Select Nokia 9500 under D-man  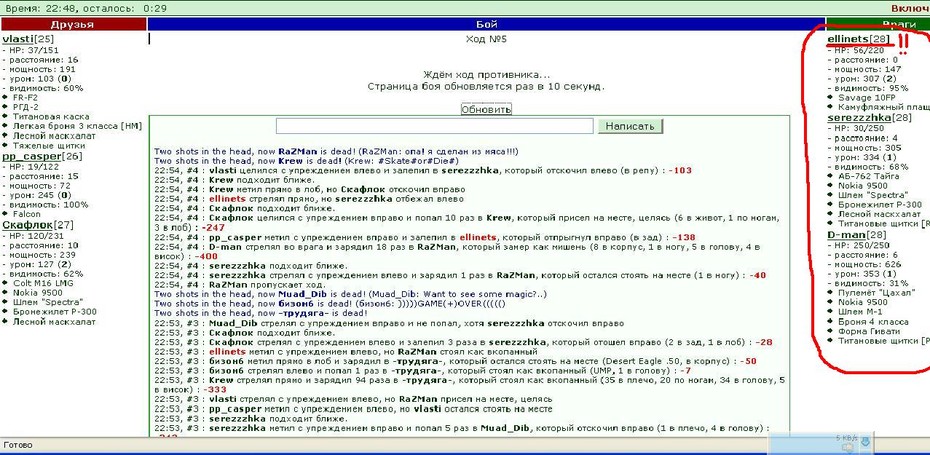[x=863, y=302]
